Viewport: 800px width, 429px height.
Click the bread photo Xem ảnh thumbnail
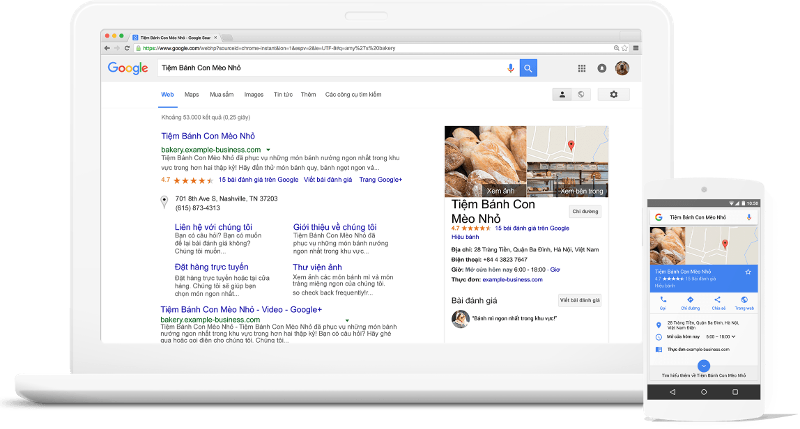485,161
